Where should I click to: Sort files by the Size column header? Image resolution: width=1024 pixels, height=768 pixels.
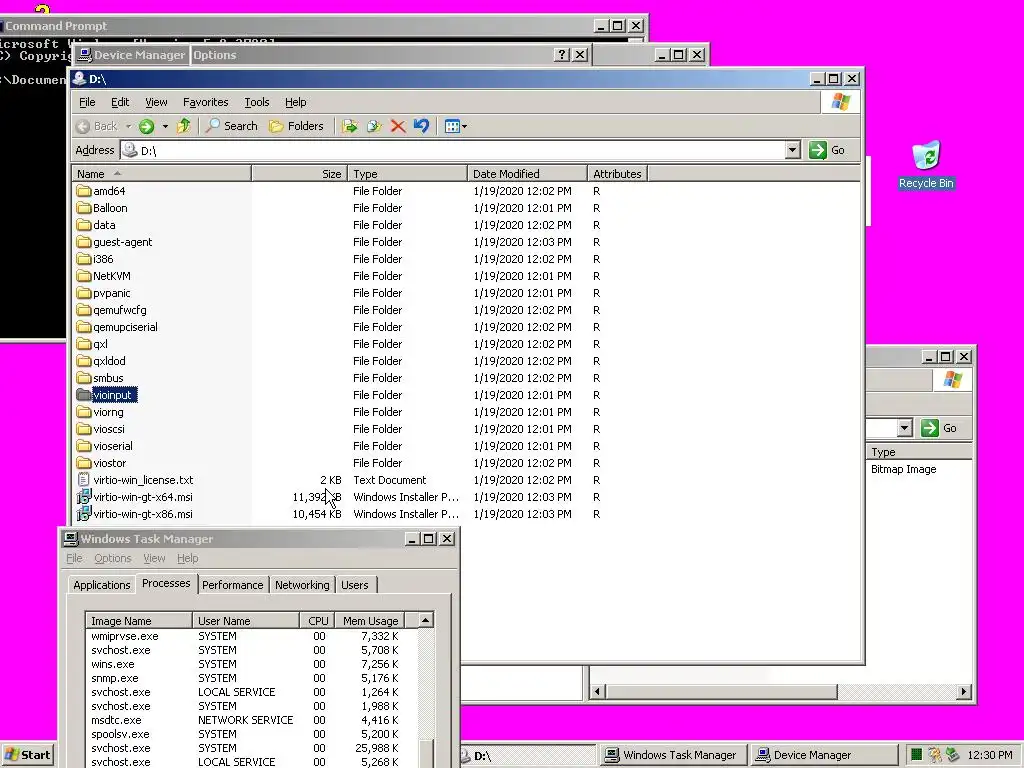(x=299, y=174)
